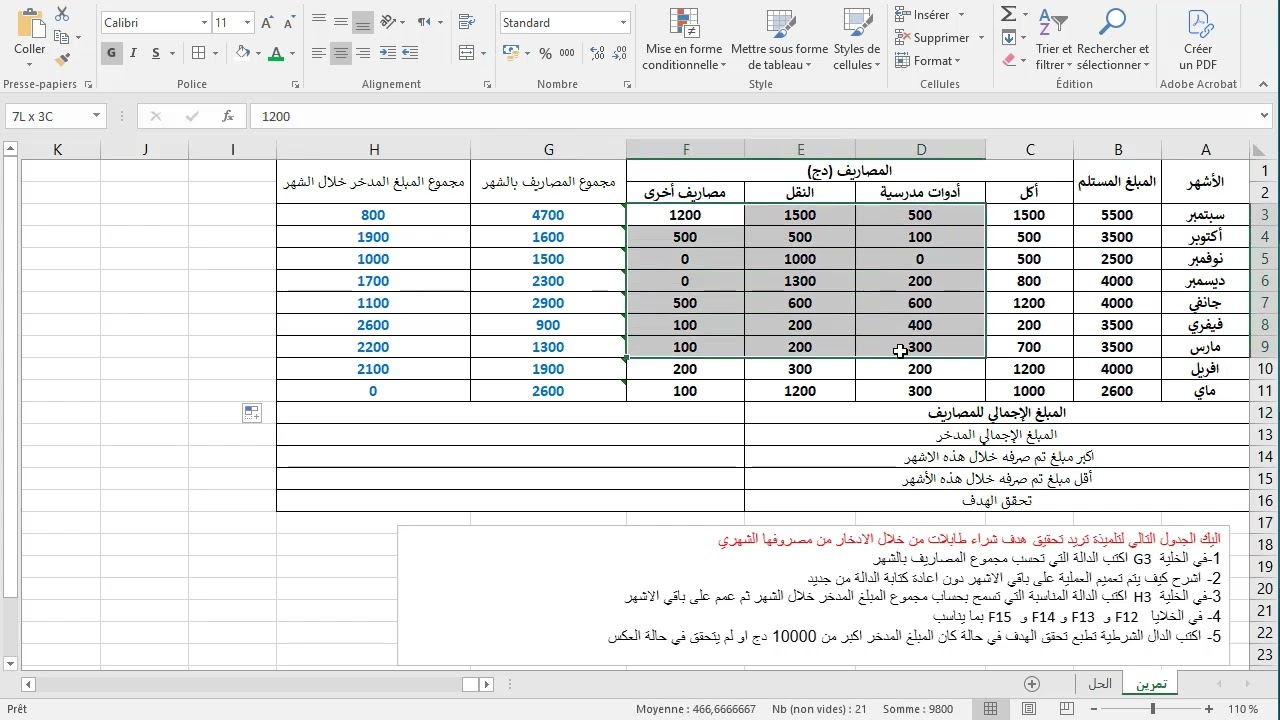Open the Calibri font name dropdown
The image size is (1280, 720).
(x=203, y=22)
